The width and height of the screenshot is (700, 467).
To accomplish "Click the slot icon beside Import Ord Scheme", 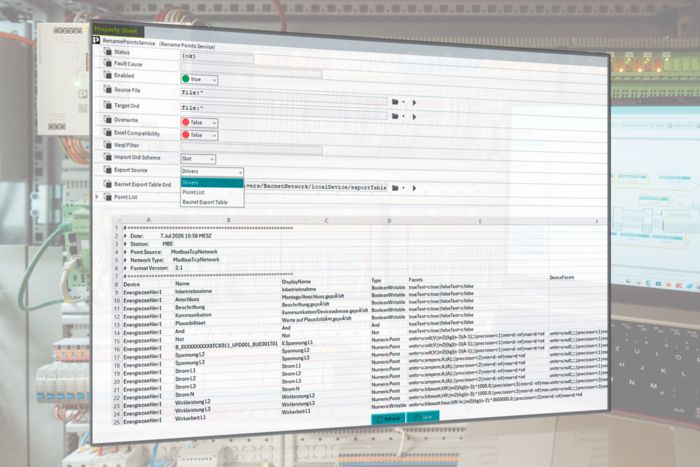I will pos(108,157).
